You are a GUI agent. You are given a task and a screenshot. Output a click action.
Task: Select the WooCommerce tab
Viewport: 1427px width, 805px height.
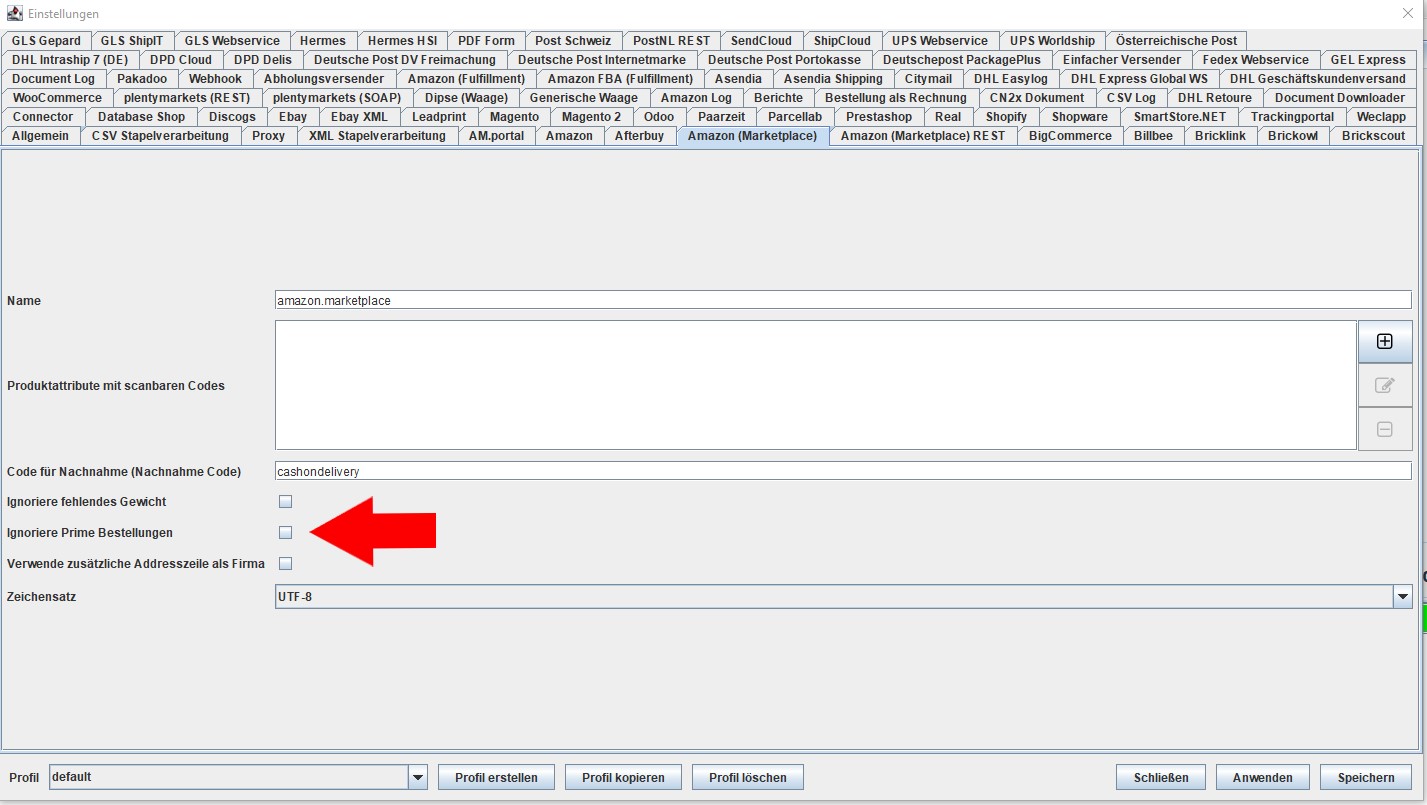[57, 97]
